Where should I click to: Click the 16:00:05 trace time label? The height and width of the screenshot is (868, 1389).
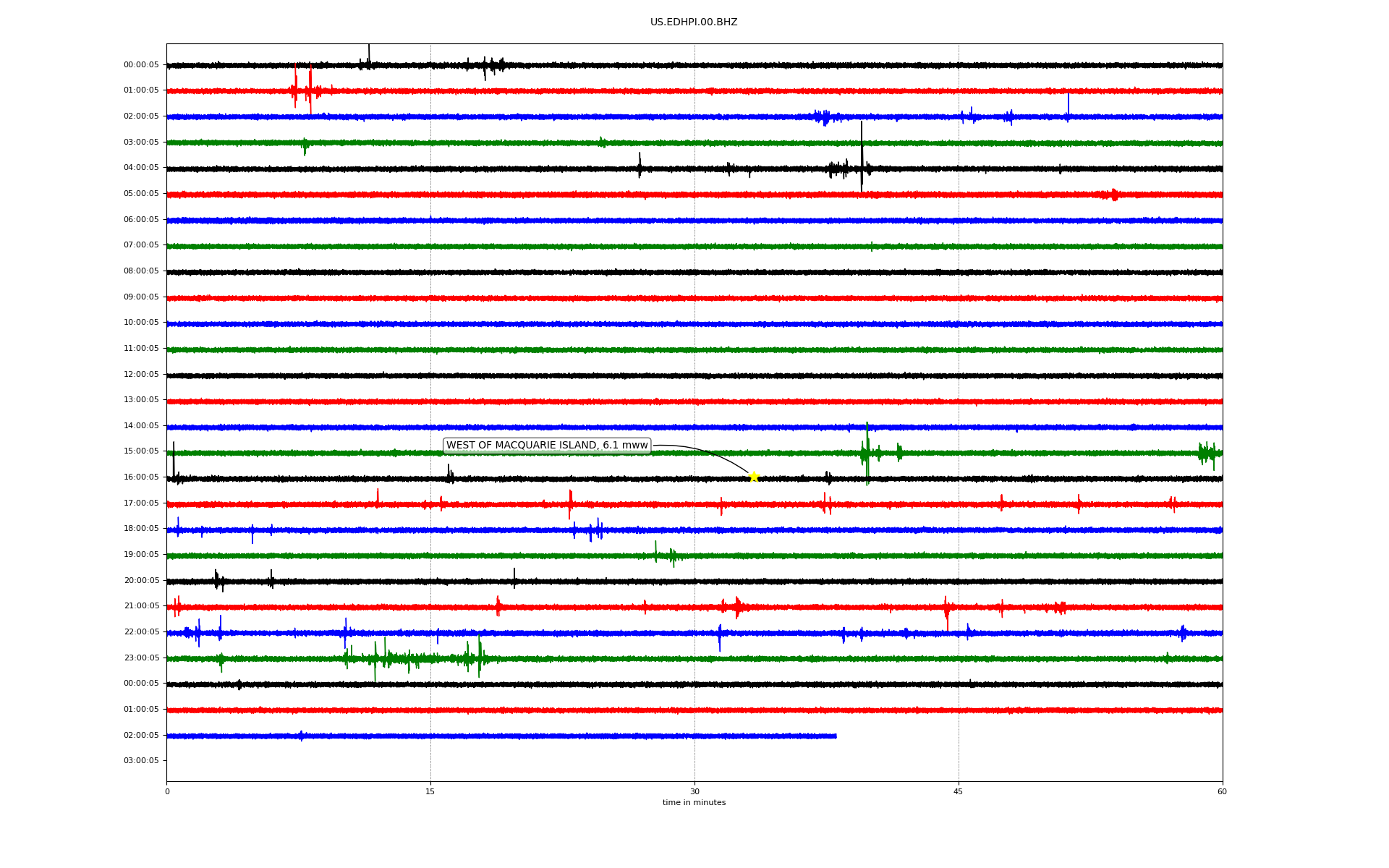141,477
